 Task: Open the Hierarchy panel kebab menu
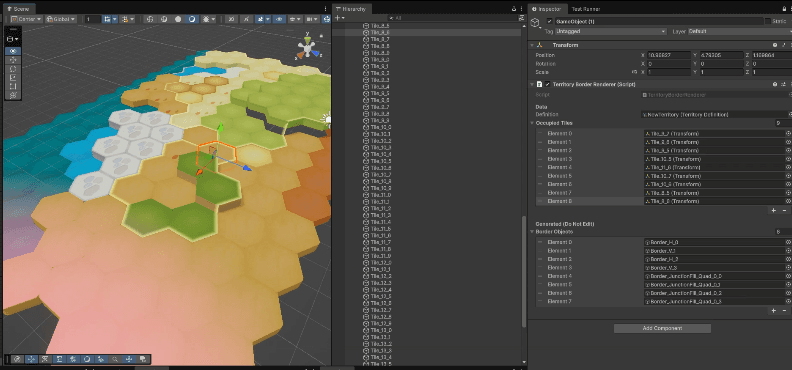[x=522, y=9]
